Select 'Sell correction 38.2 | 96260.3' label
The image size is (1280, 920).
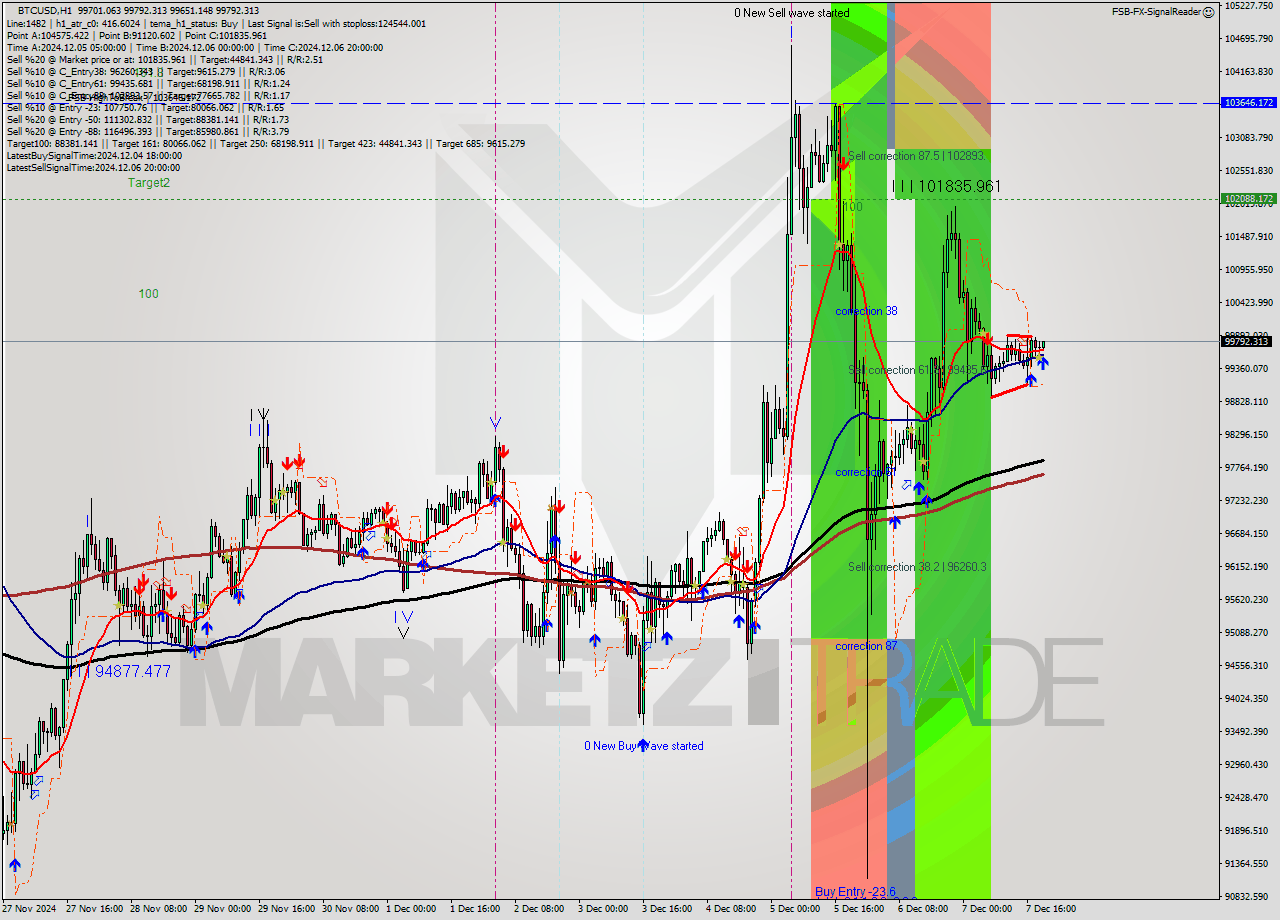coord(917,567)
